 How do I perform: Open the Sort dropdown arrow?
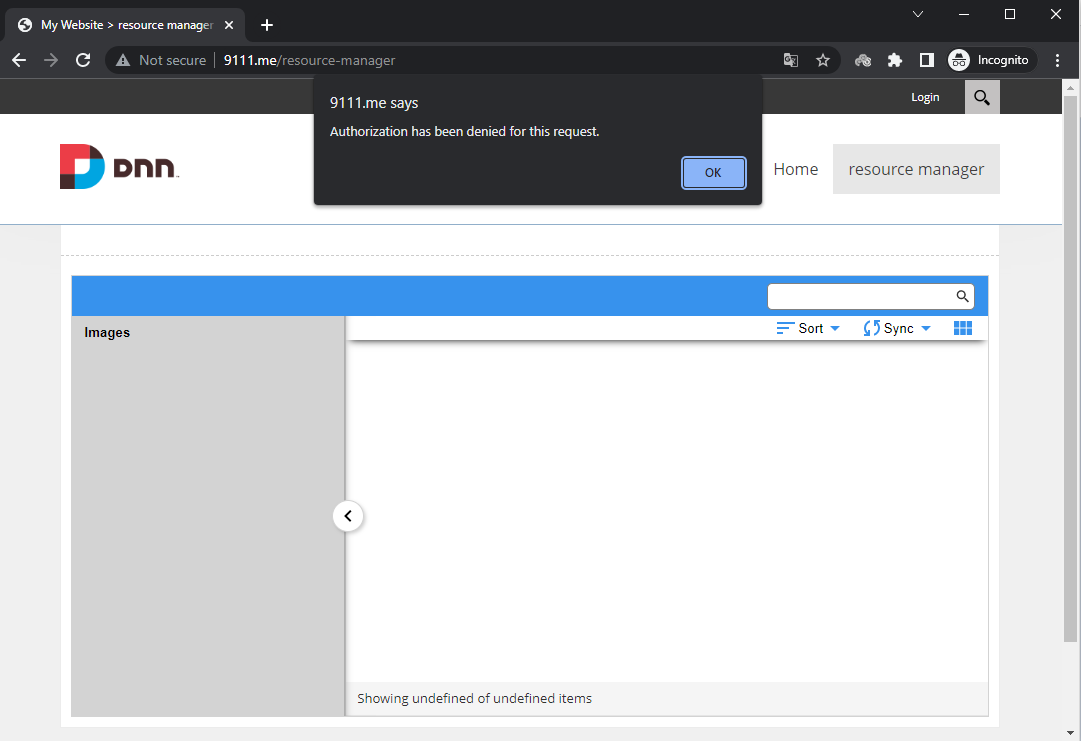[x=835, y=327]
